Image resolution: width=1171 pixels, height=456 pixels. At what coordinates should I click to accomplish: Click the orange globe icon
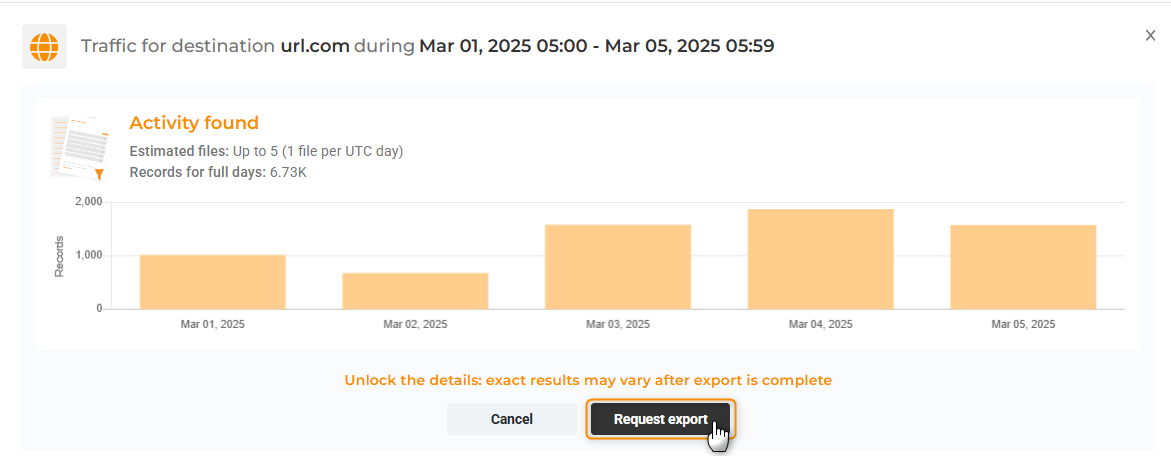[44, 46]
